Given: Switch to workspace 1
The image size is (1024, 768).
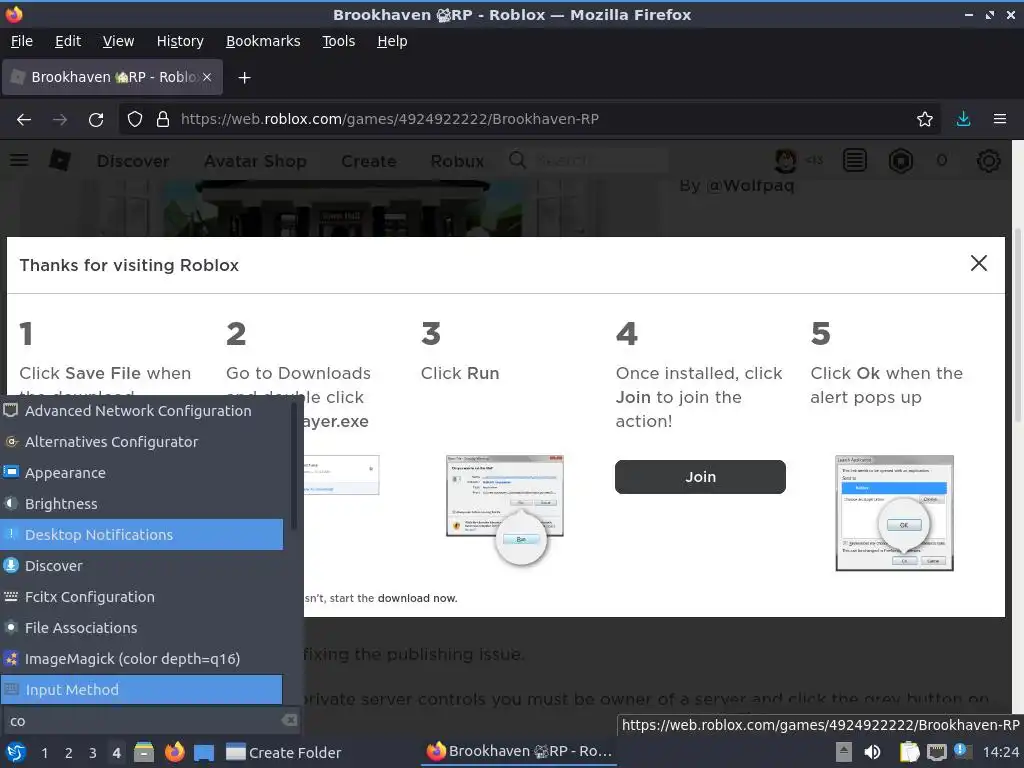Looking at the screenshot, I should (x=44, y=753).
